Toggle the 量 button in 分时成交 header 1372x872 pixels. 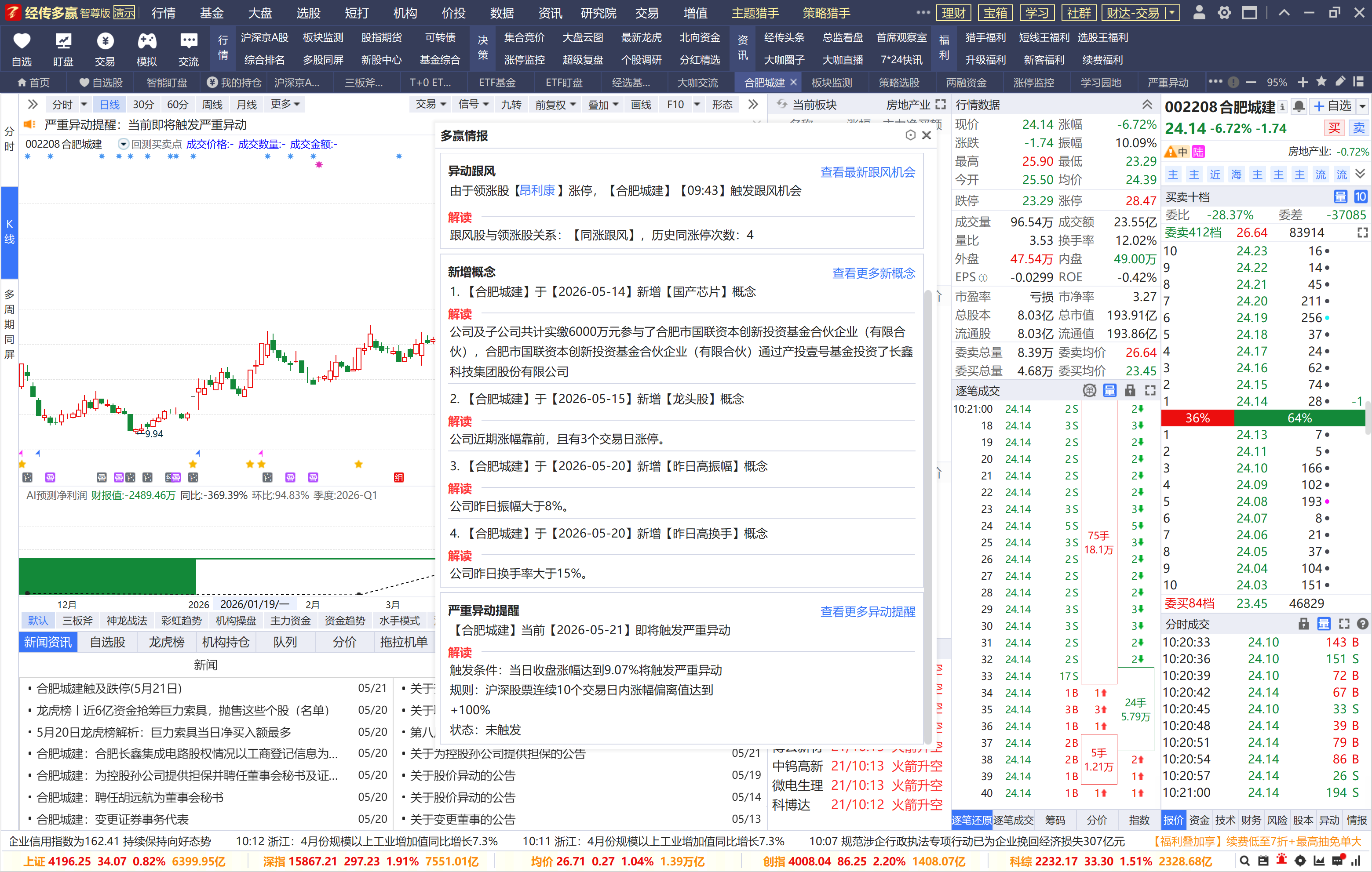click(x=1324, y=624)
